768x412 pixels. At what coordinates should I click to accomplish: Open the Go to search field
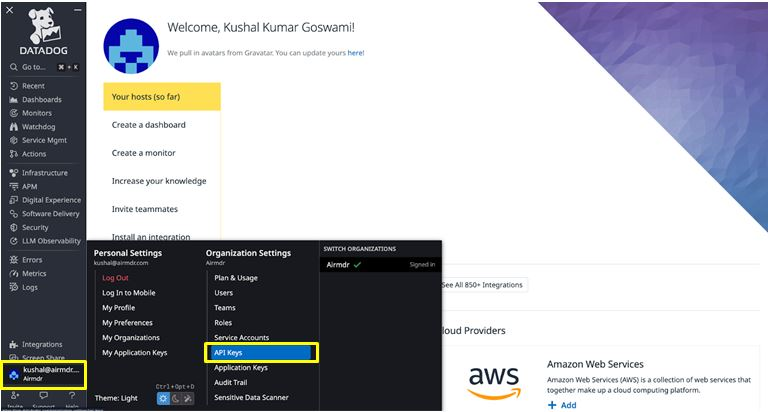click(x=44, y=67)
